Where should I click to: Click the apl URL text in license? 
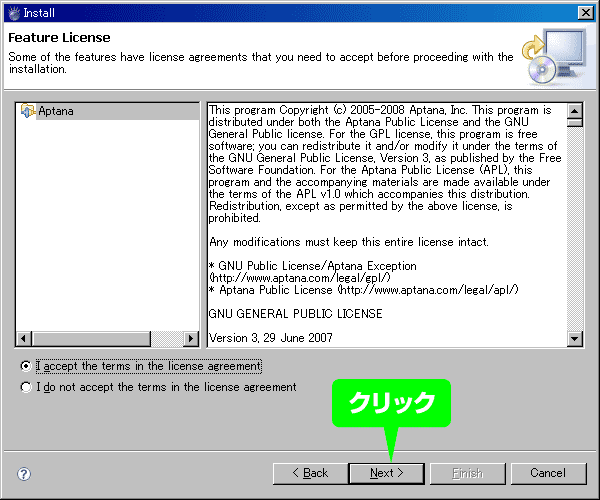click(x=428, y=290)
